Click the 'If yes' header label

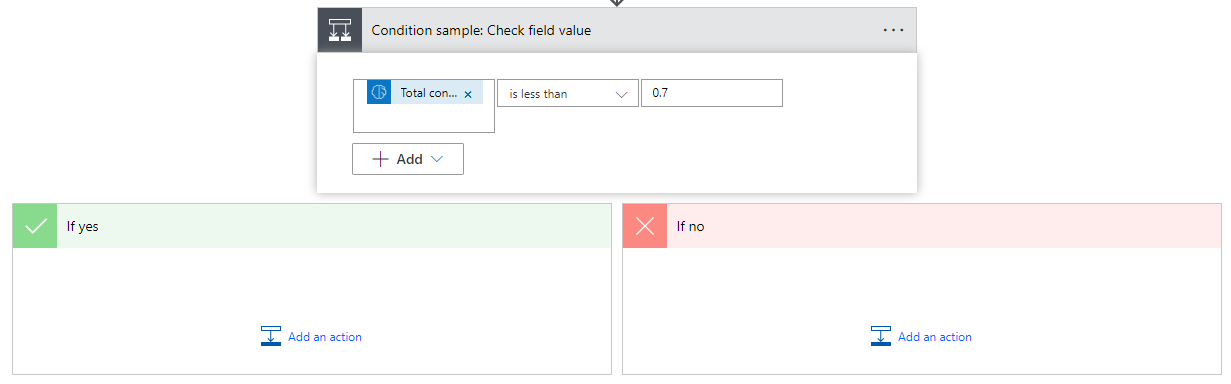pyautogui.click(x=83, y=226)
